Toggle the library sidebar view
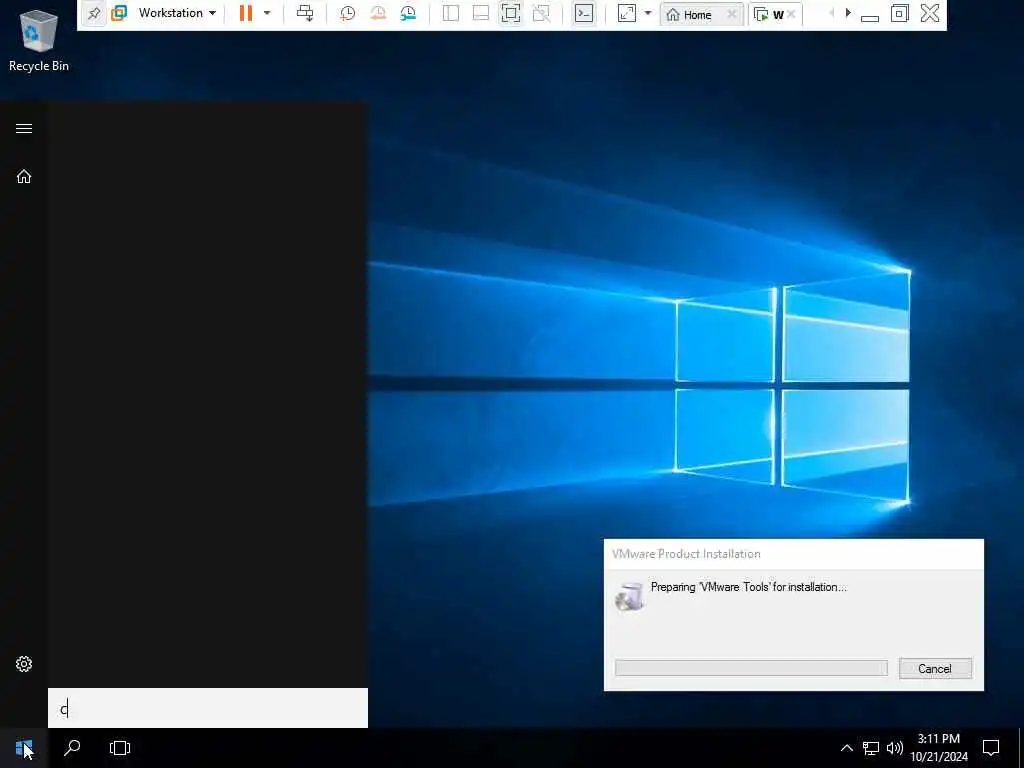 point(451,13)
